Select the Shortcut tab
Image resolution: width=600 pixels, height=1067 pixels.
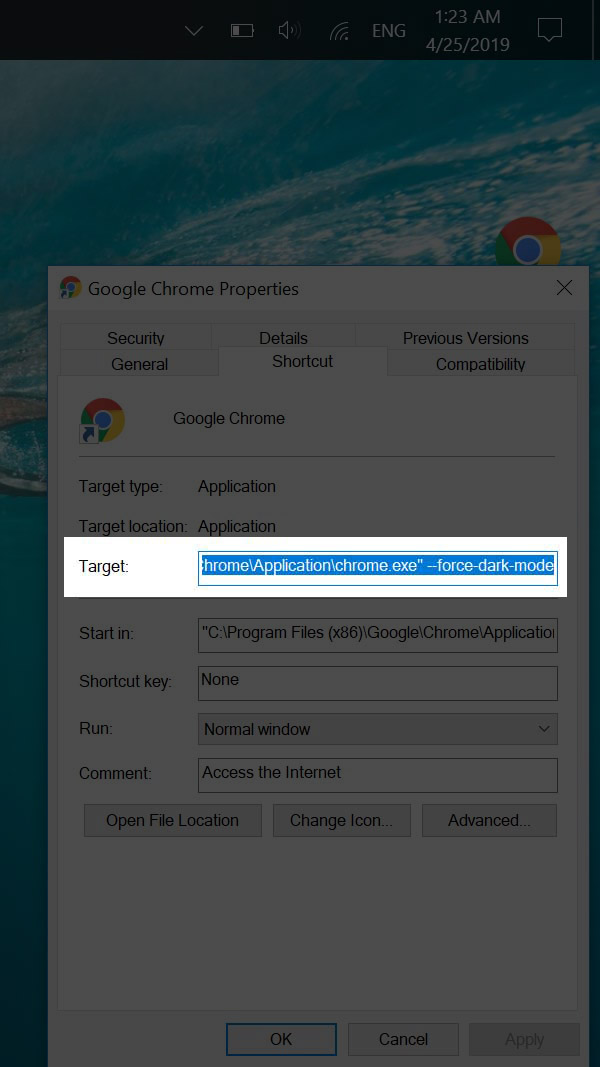point(303,361)
